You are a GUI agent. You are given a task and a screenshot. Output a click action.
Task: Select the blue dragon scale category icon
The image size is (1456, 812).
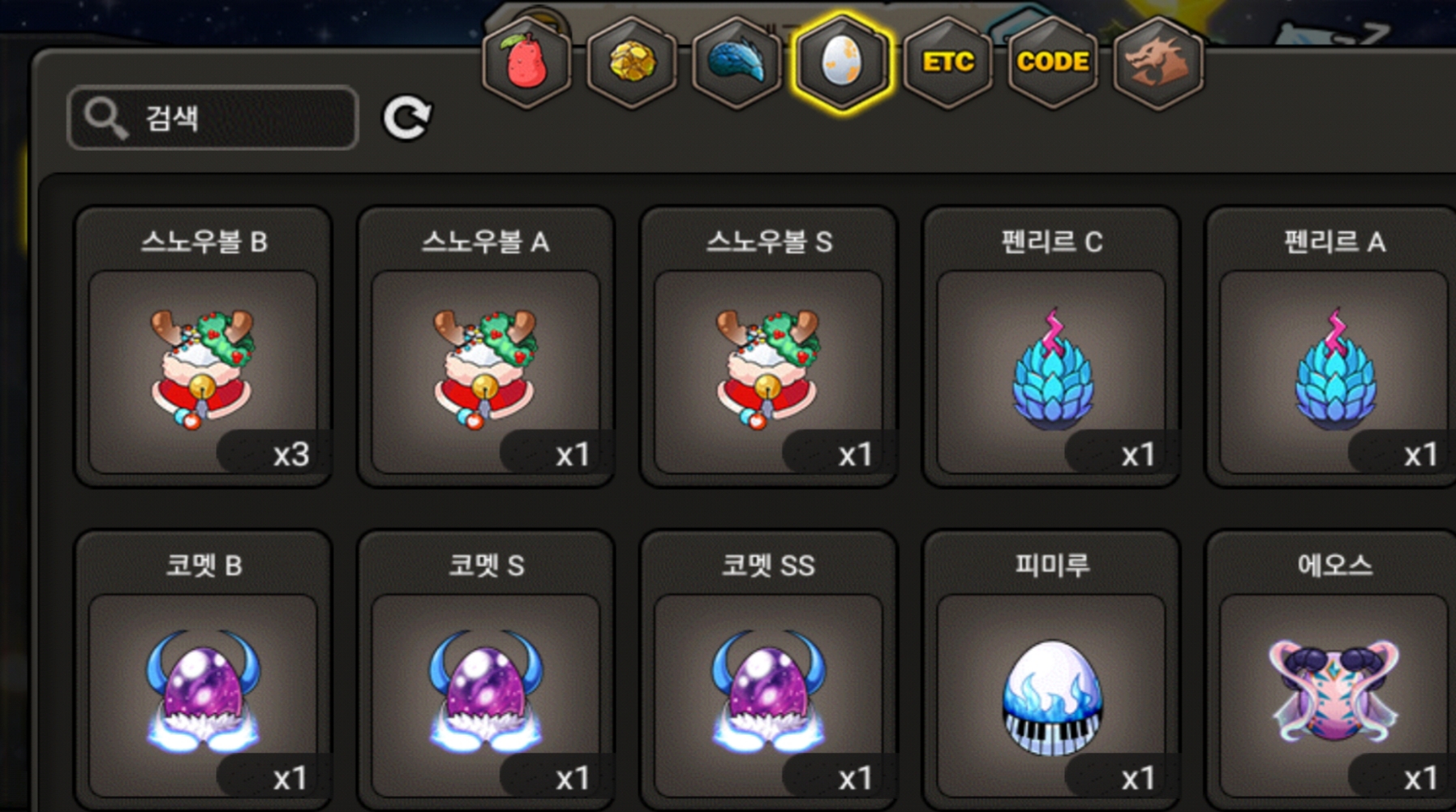(x=737, y=62)
